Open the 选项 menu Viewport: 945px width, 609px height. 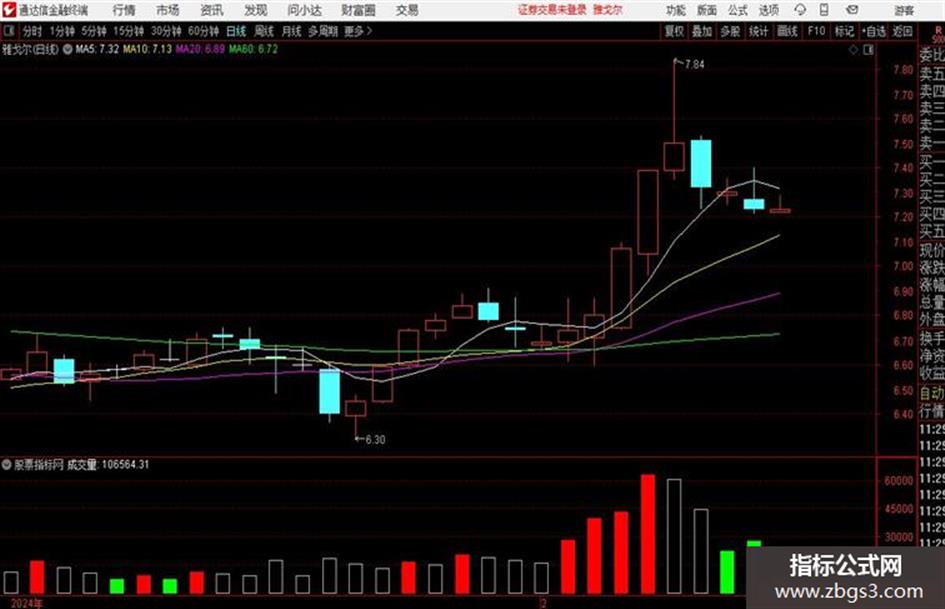pyautogui.click(x=769, y=10)
